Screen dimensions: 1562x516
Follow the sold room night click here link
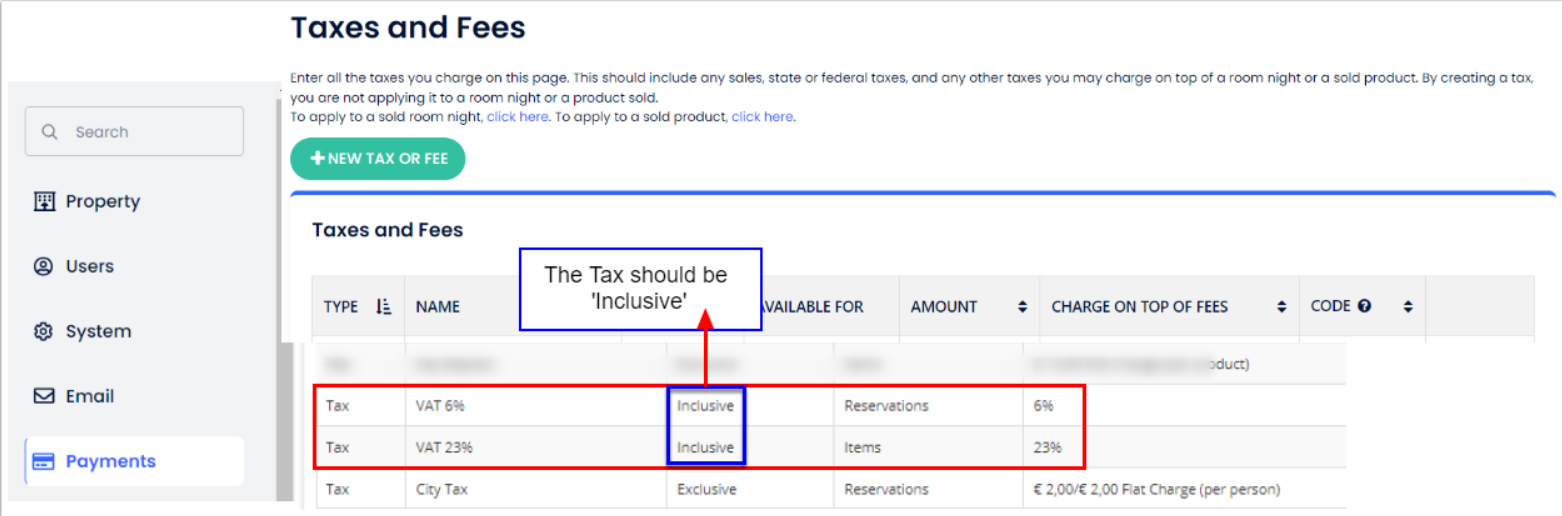[517, 117]
